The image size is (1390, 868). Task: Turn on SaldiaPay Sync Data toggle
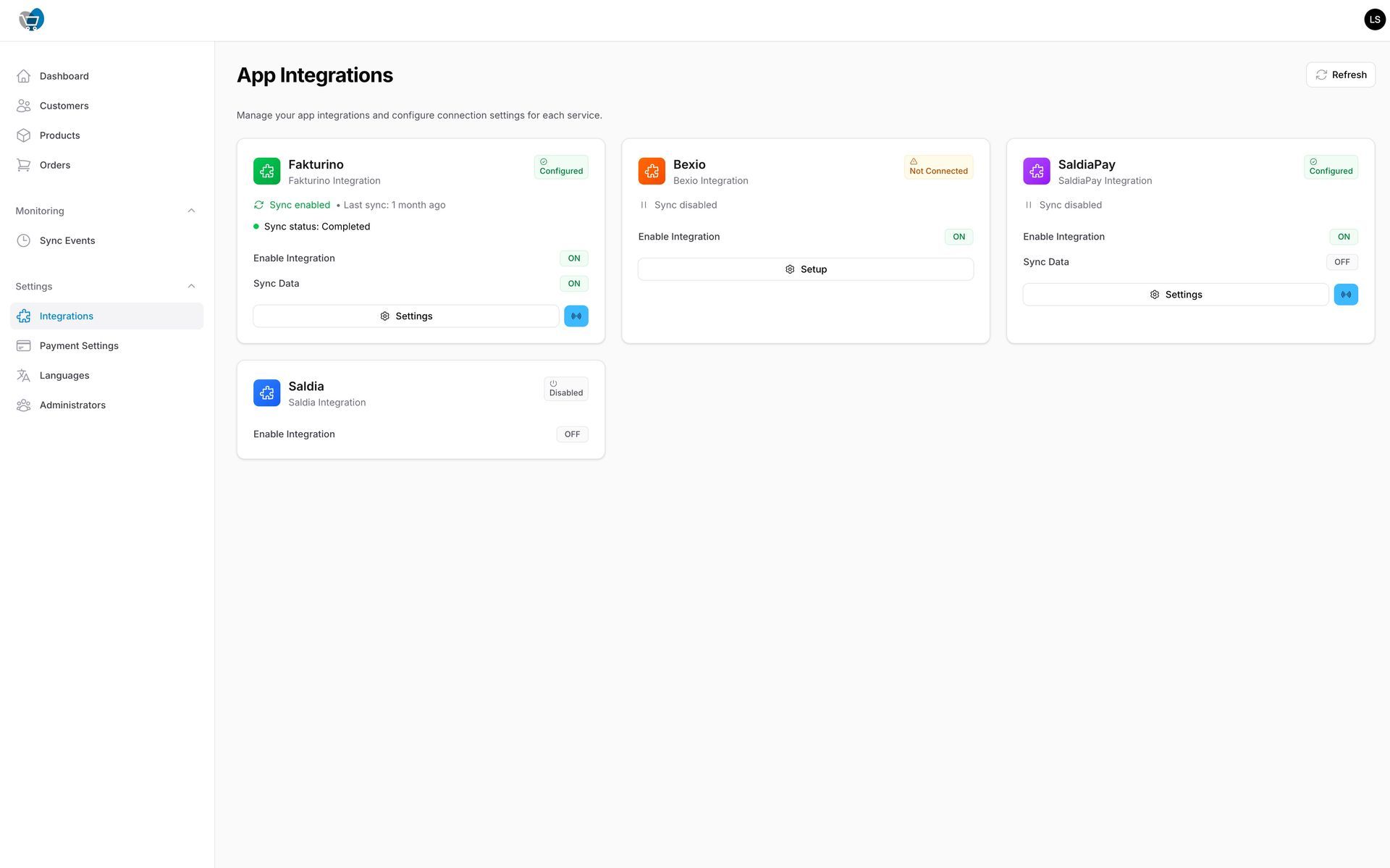pos(1341,262)
